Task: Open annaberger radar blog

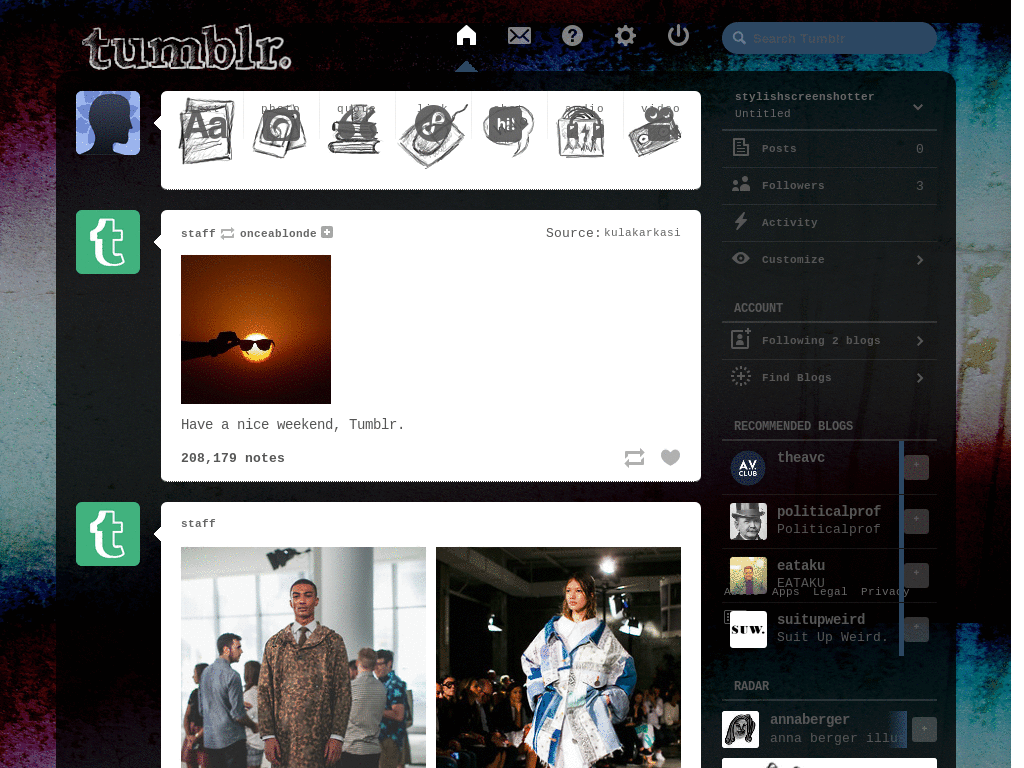Action: [x=810, y=720]
